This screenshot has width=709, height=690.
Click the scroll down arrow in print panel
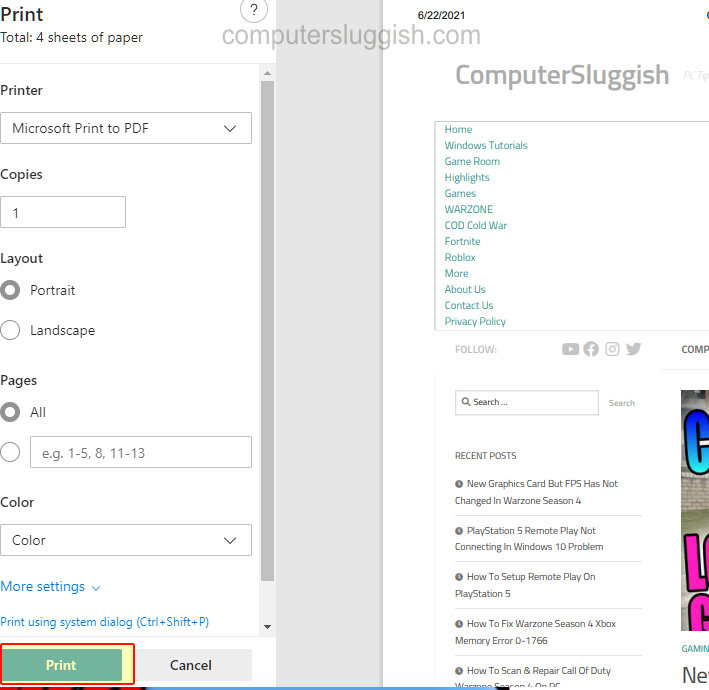point(267,627)
